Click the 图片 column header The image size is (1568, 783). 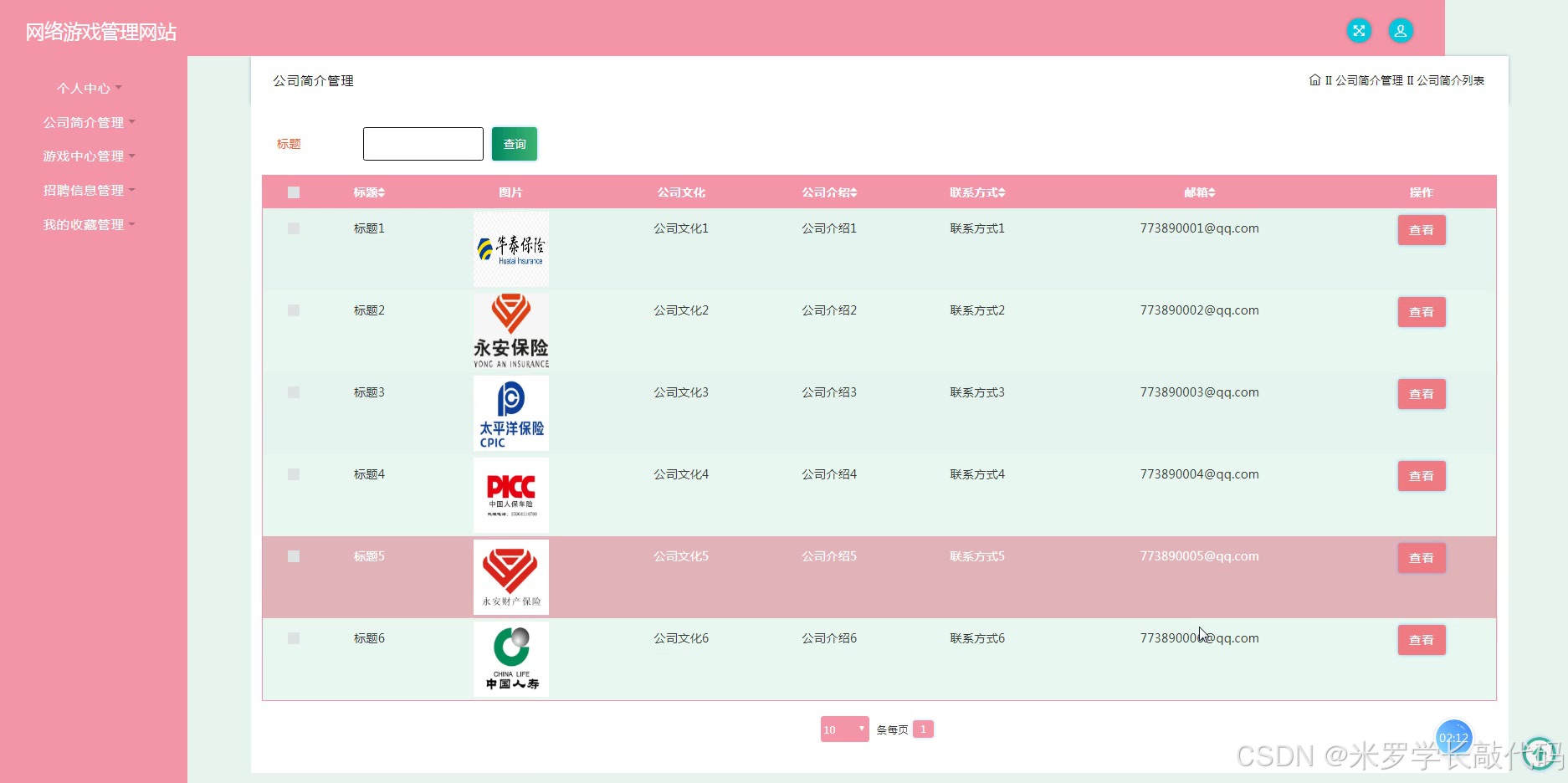(510, 192)
